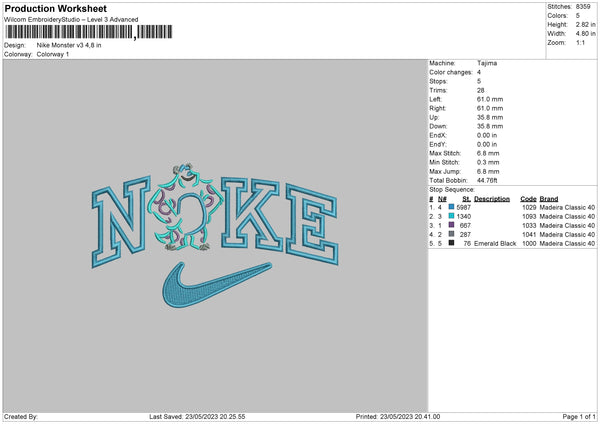600x424 pixels.
Task: Click the Width value '4.80 in'
Action: point(585,34)
